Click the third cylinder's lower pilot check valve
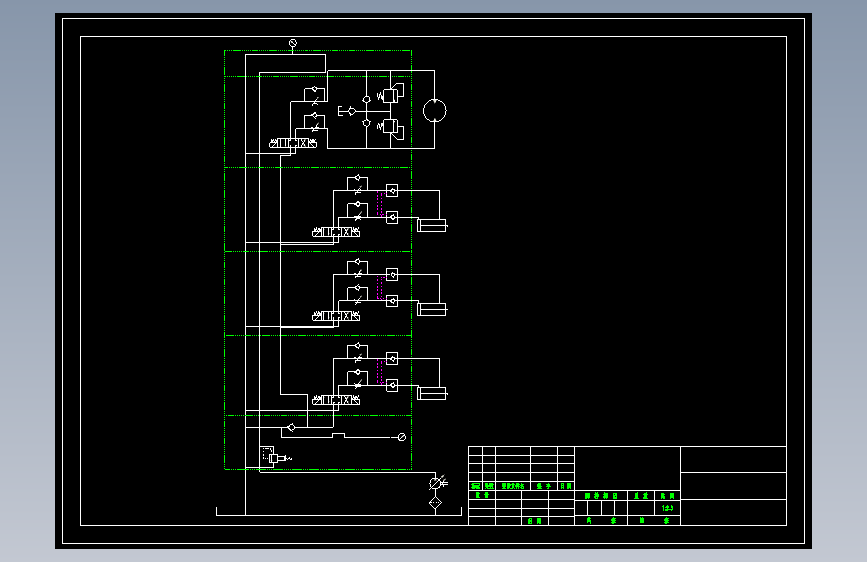Screen dimensions: 867x562 [x=392, y=386]
